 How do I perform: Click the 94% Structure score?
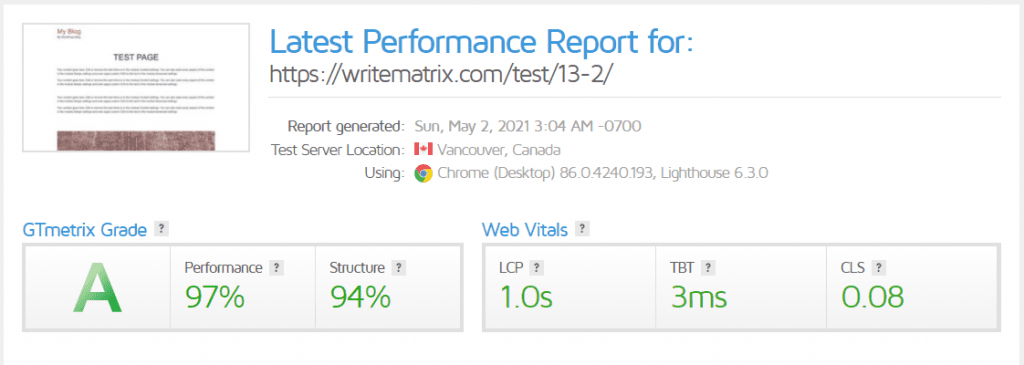click(x=360, y=296)
